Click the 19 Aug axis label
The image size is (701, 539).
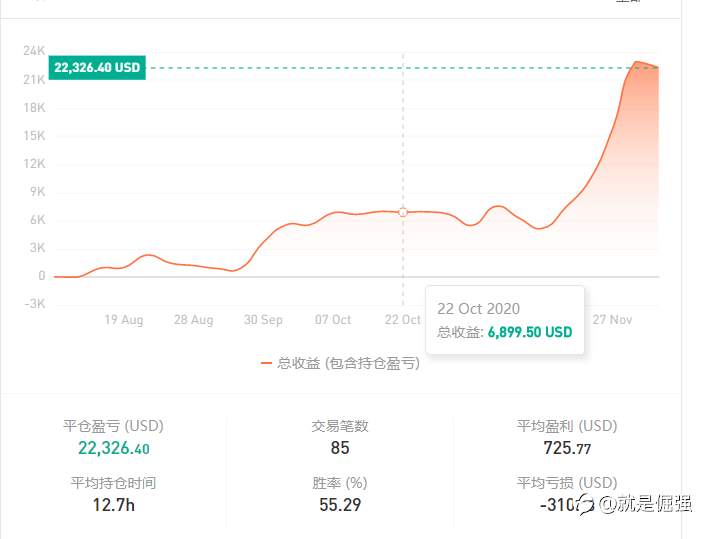pyautogui.click(x=124, y=320)
